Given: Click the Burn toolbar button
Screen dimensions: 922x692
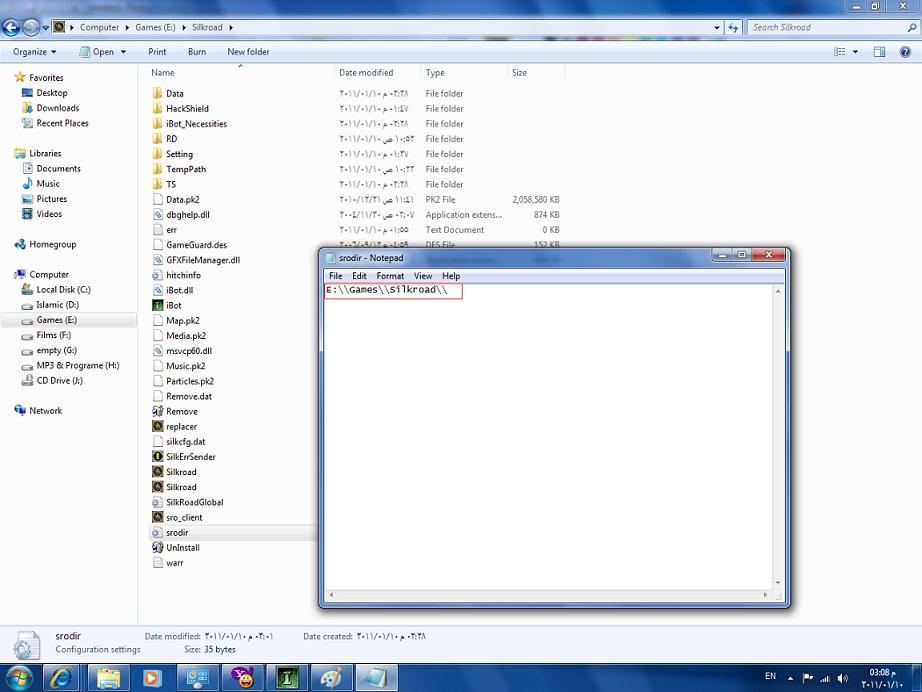Looking at the screenshot, I should coord(197,52).
